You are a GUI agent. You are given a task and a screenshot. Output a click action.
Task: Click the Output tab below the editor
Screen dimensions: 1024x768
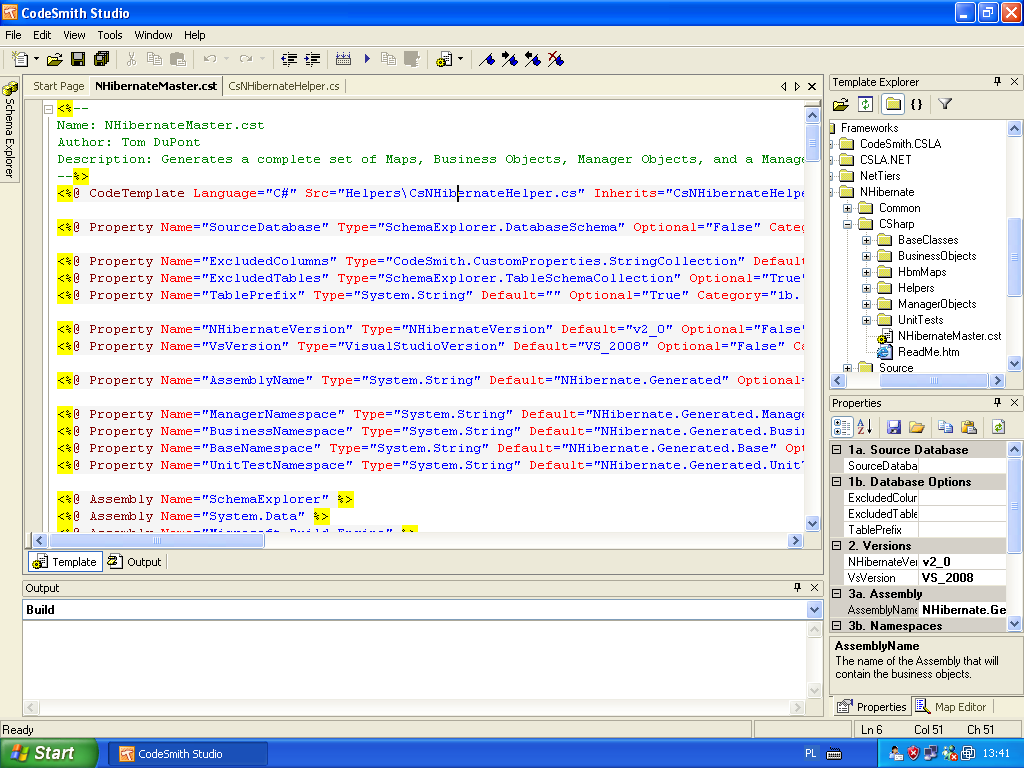point(135,562)
